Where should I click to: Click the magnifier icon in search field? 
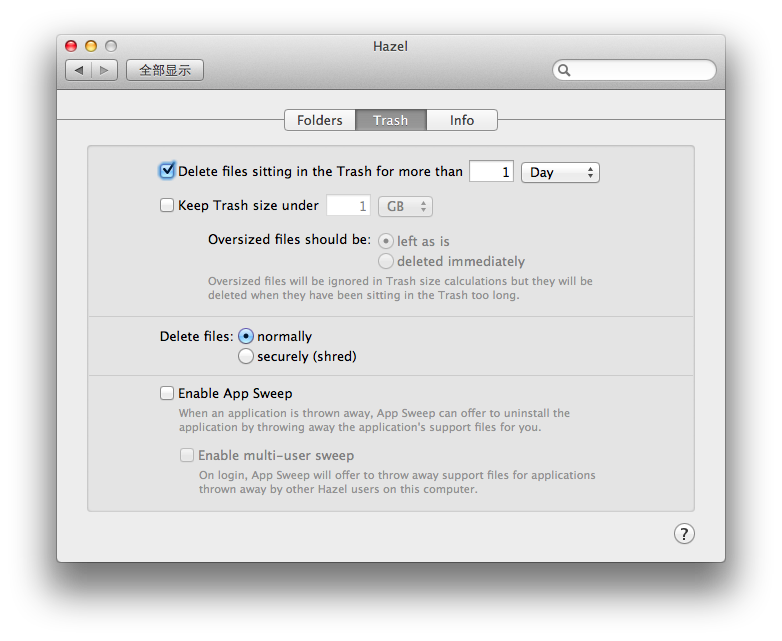[x=564, y=70]
